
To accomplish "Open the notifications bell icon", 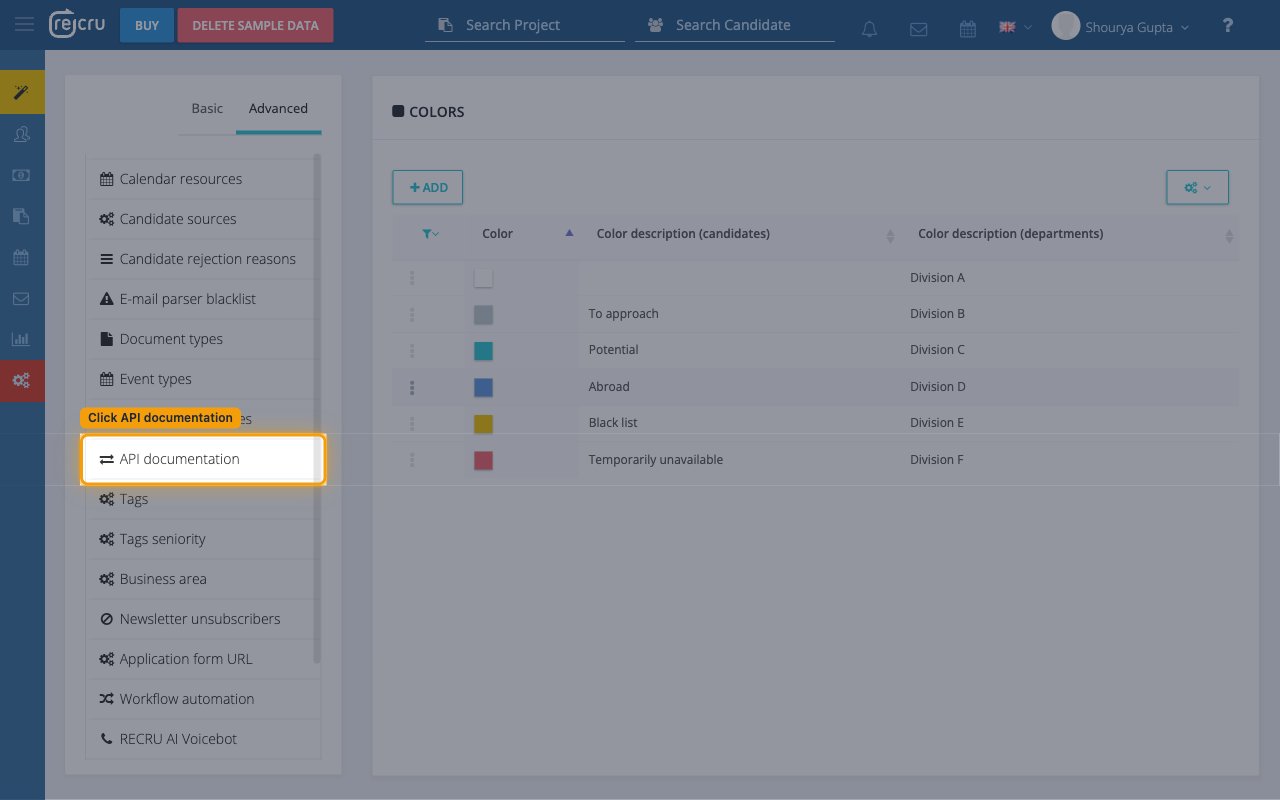I will click(869, 29).
